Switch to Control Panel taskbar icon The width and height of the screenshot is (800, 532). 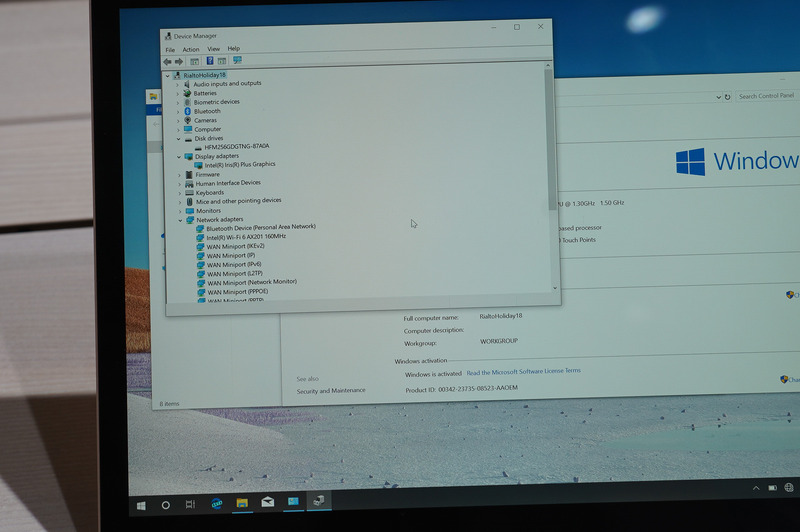[x=293, y=502]
